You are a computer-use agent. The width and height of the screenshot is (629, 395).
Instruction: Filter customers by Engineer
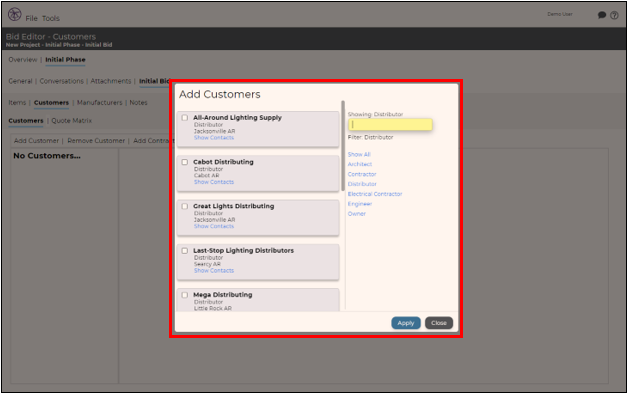pyautogui.click(x=360, y=204)
